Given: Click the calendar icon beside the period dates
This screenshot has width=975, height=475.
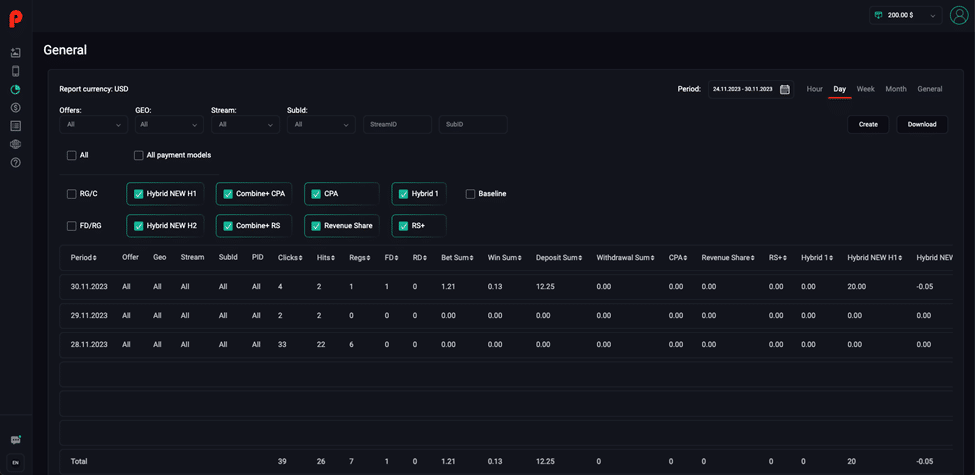Looking at the screenshot, I should (785, 89).
